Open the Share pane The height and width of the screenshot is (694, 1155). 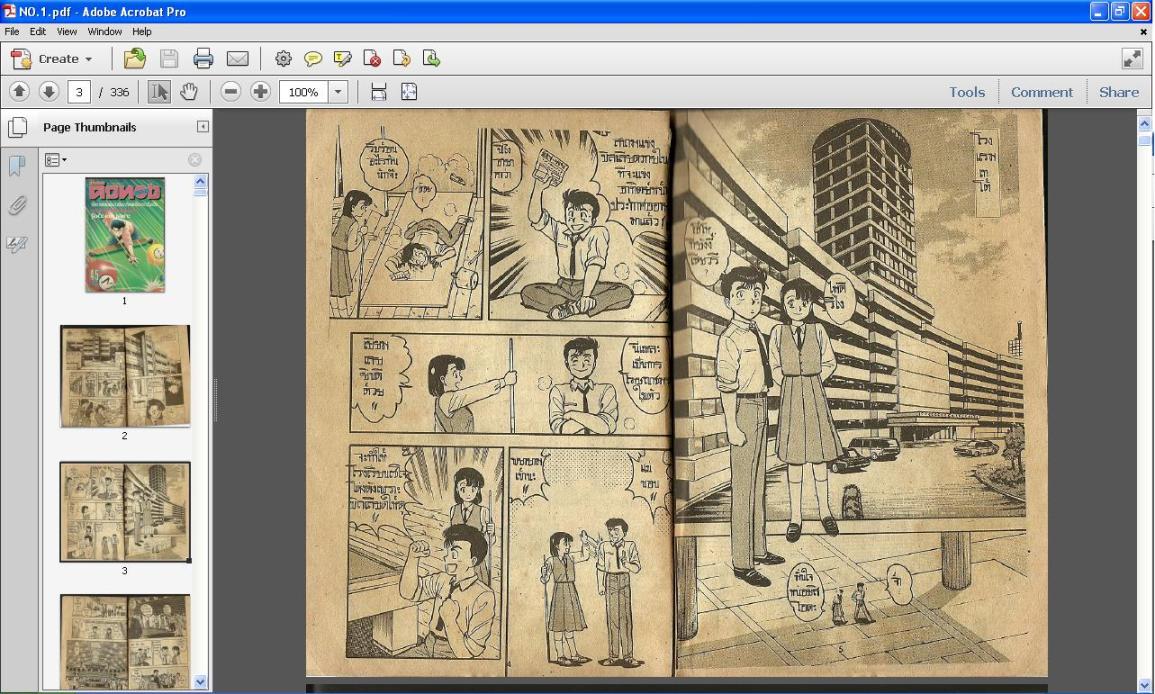click(x=1119, y=92)
